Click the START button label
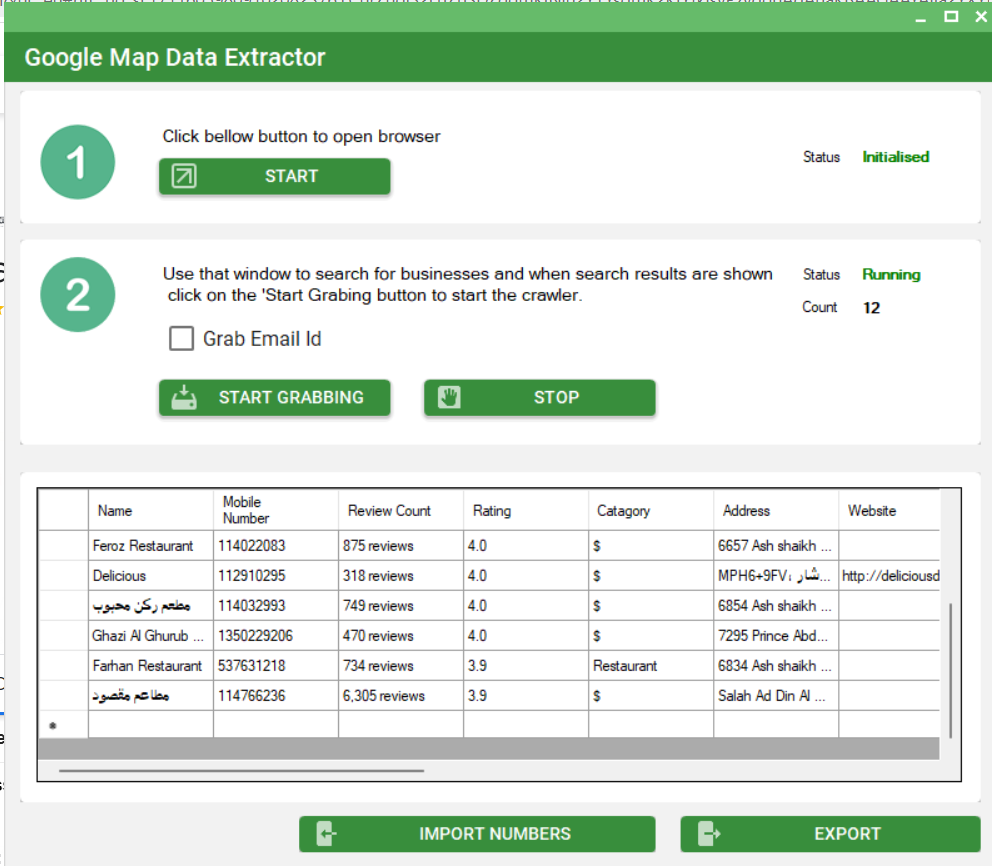 coord(291,176)
